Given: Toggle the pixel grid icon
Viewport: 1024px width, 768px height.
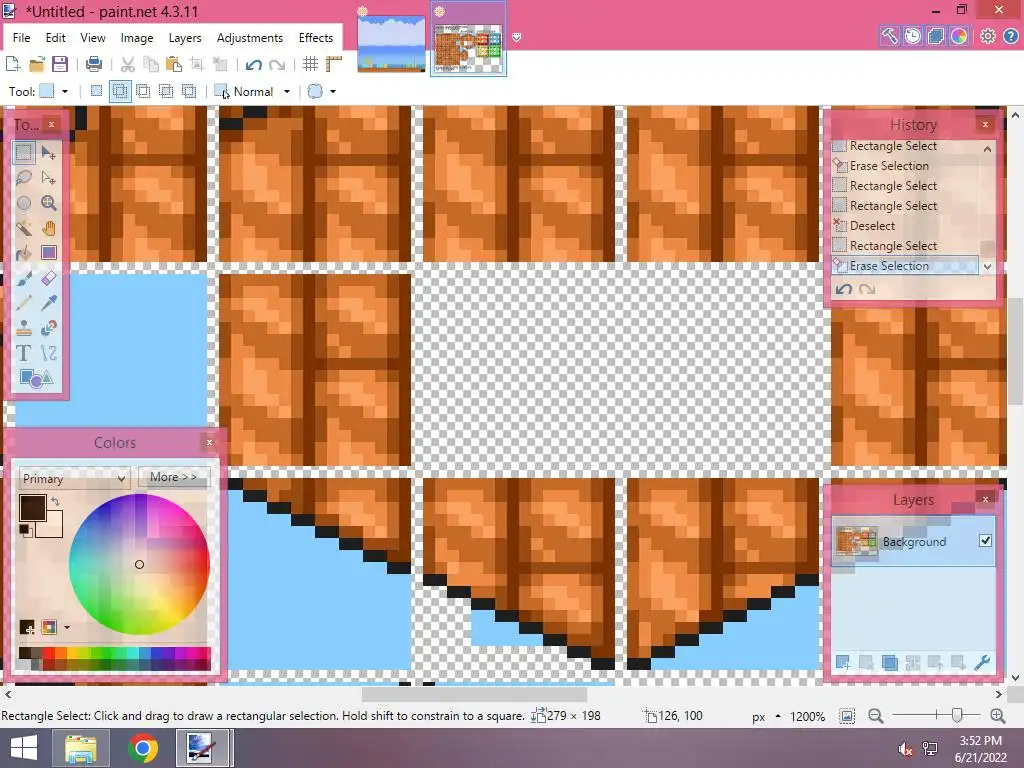Looking at the screenshot, I should click(310, 64).
